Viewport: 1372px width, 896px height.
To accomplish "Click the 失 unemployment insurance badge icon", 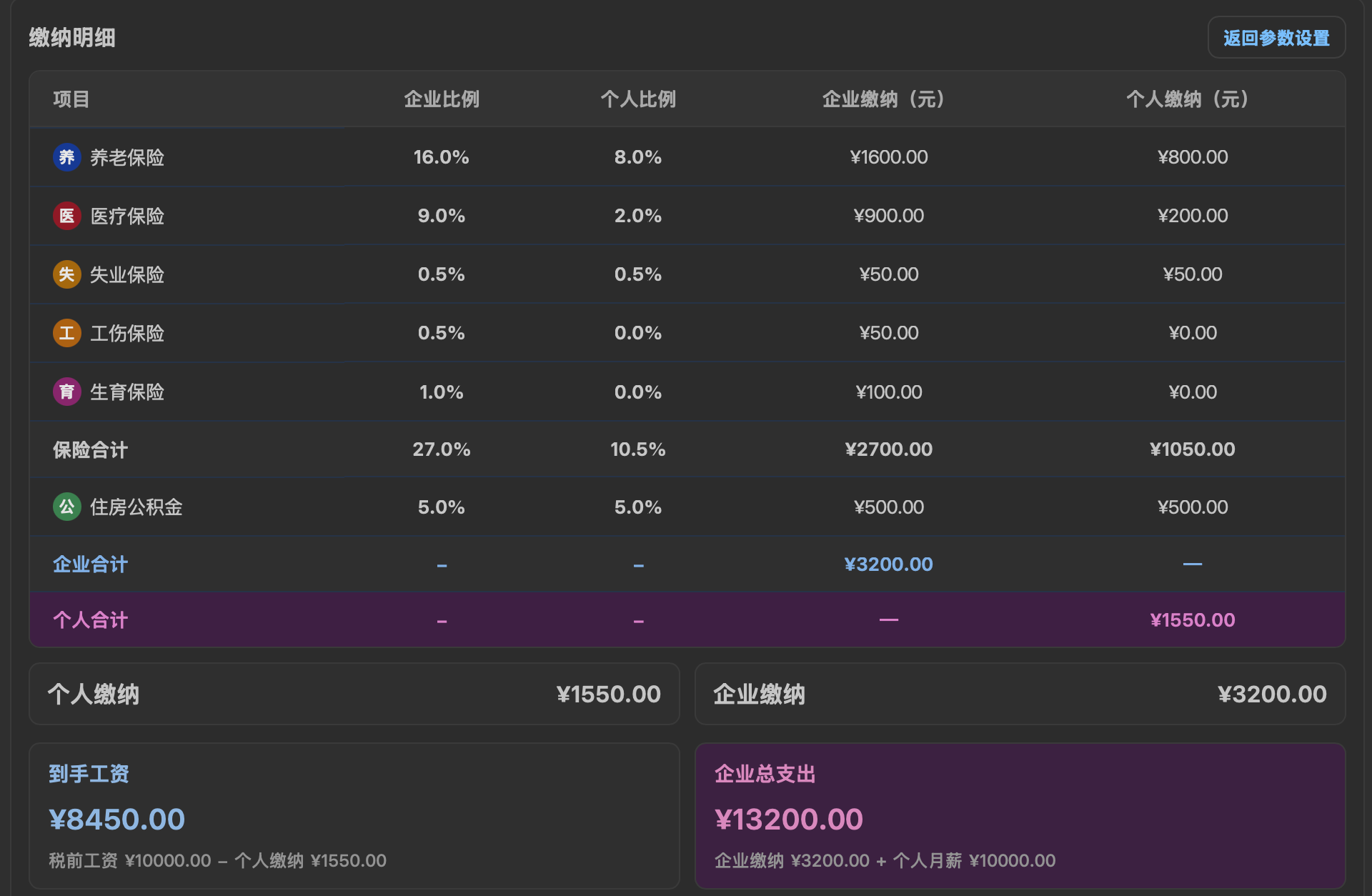I will point(66,274).
